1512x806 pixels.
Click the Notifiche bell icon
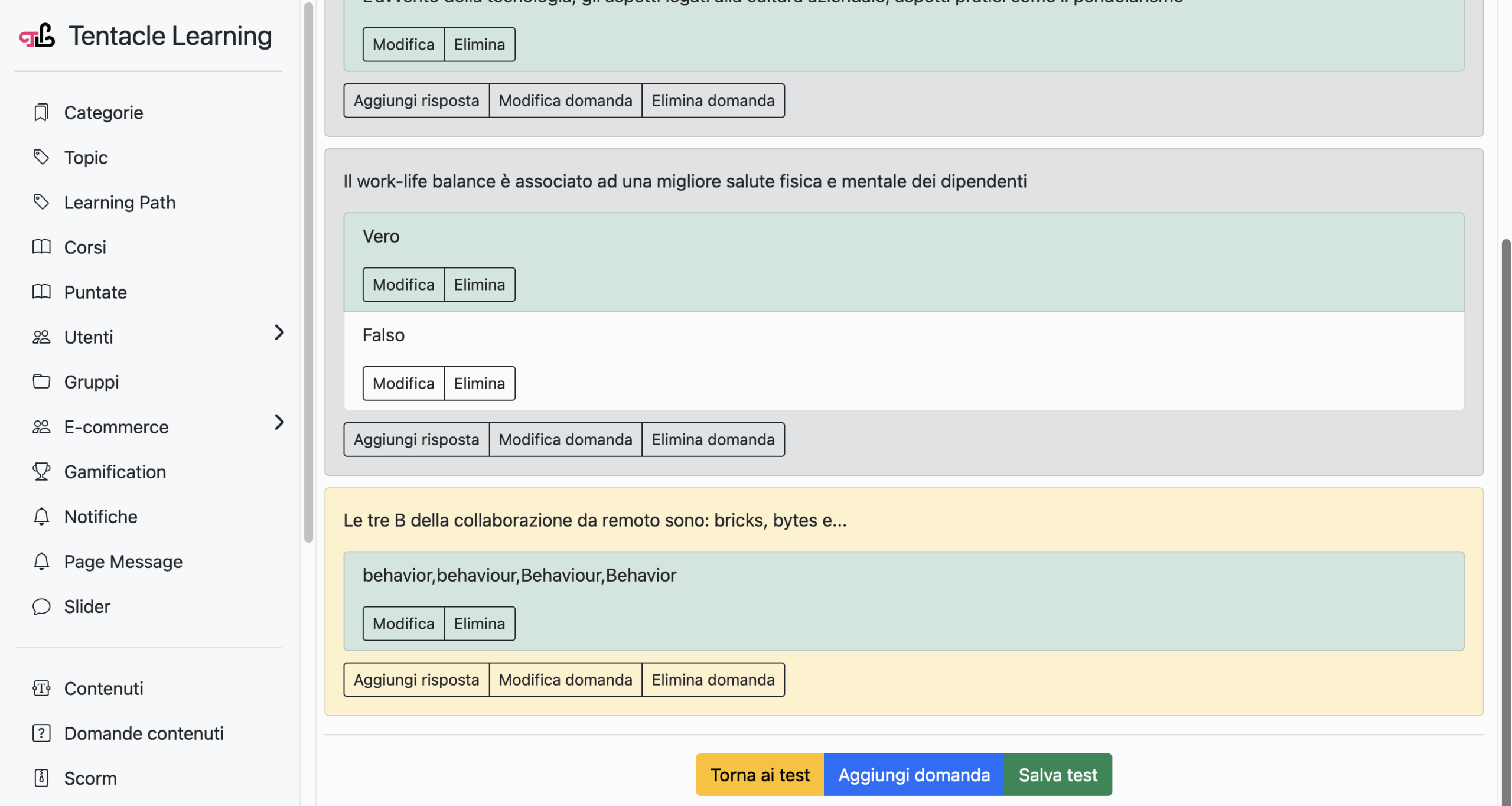41,517
